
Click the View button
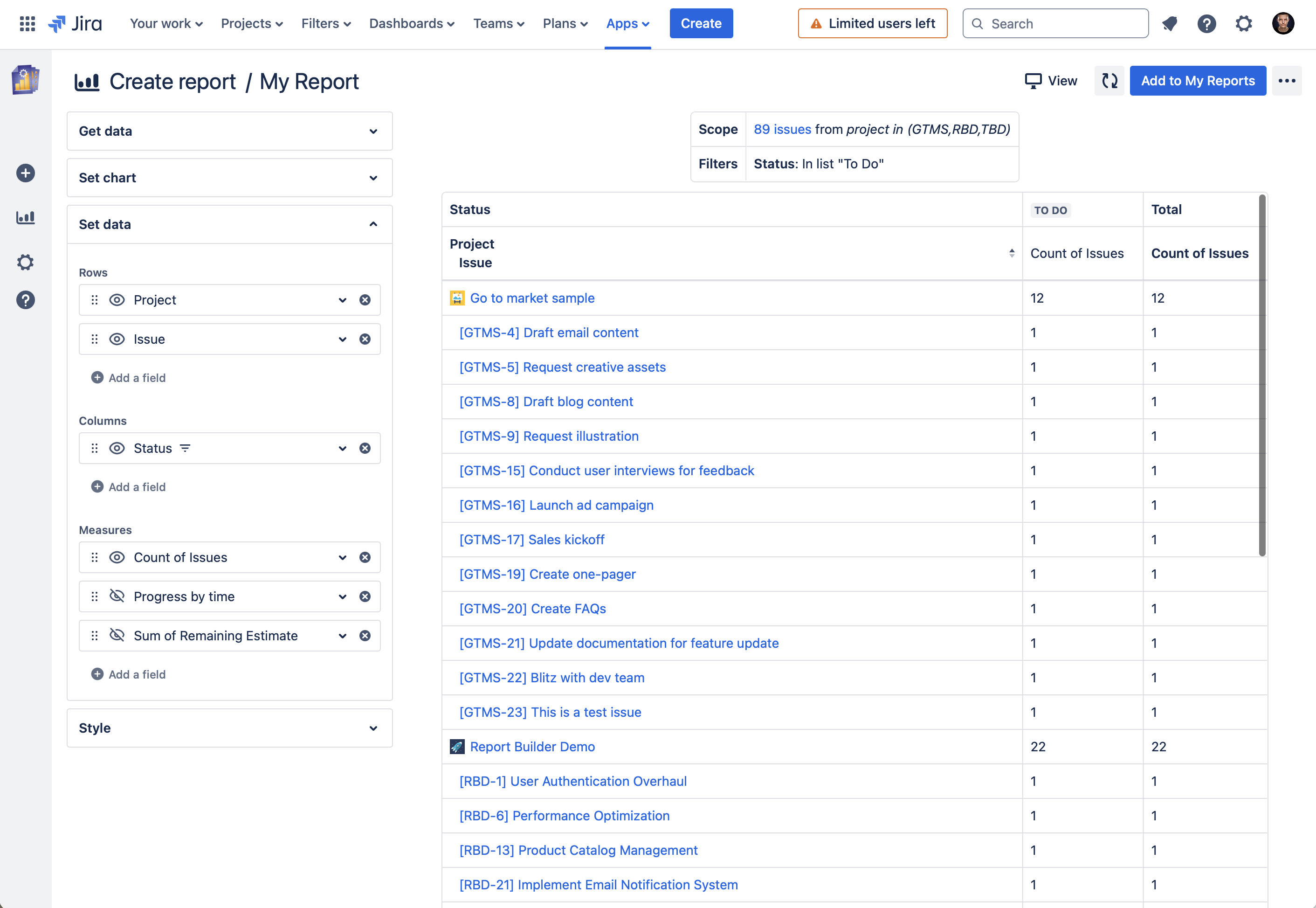click(1051, 81)
